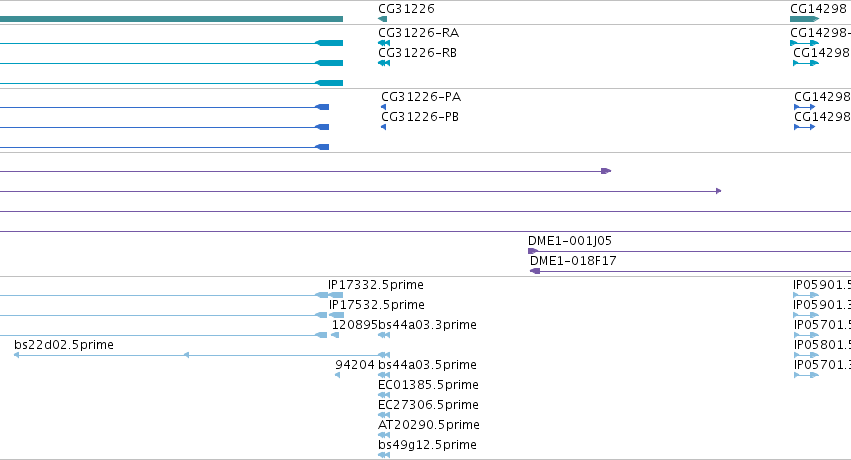Click the CG31226 gene label
The height and width of the screenshot is (460, 851).
(406, 9)
